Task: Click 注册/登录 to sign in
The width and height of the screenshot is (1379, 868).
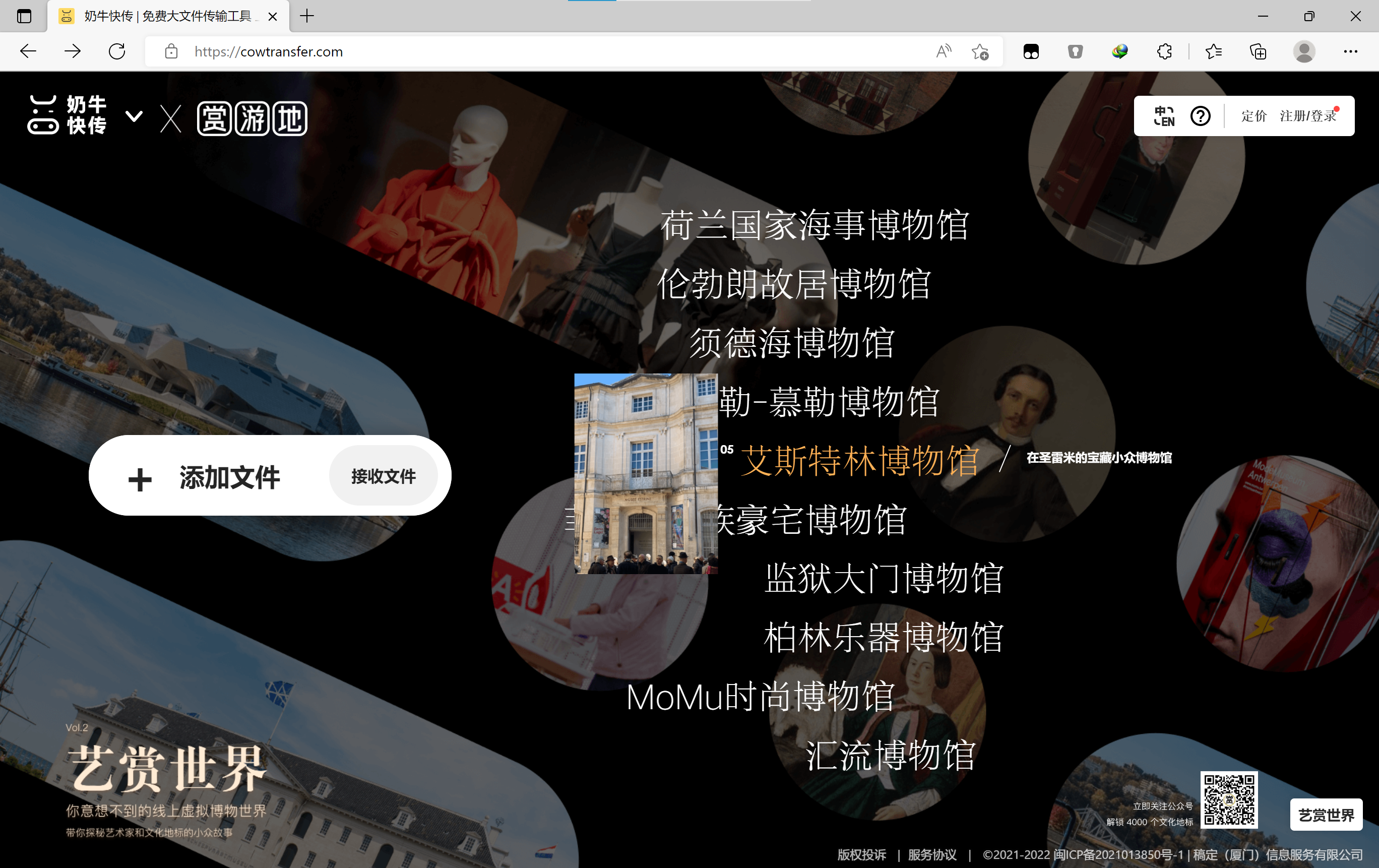Action: (1308, 115)
